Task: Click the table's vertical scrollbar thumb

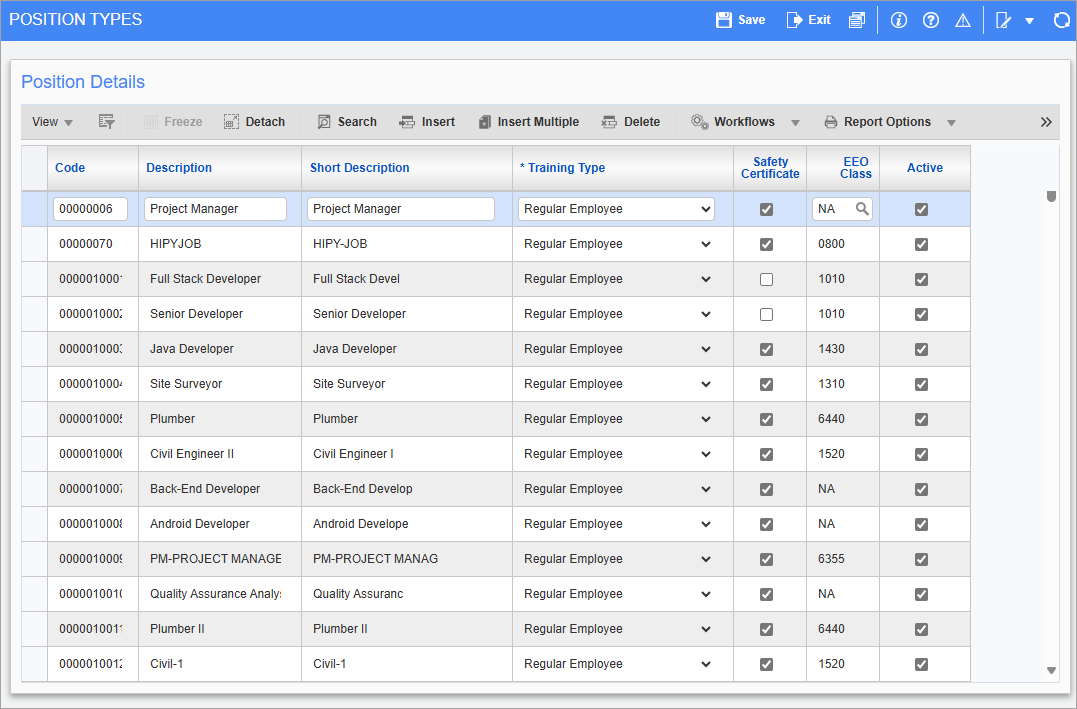Action: (1051, 196)
